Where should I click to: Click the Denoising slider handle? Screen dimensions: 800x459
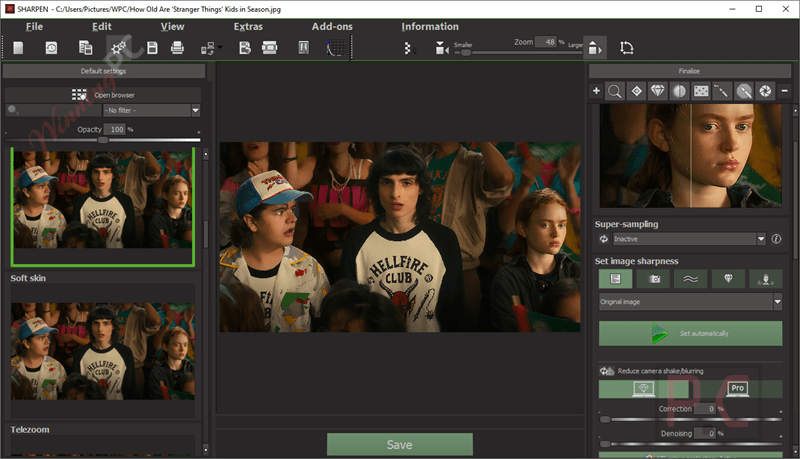click(x=605, y=444)
